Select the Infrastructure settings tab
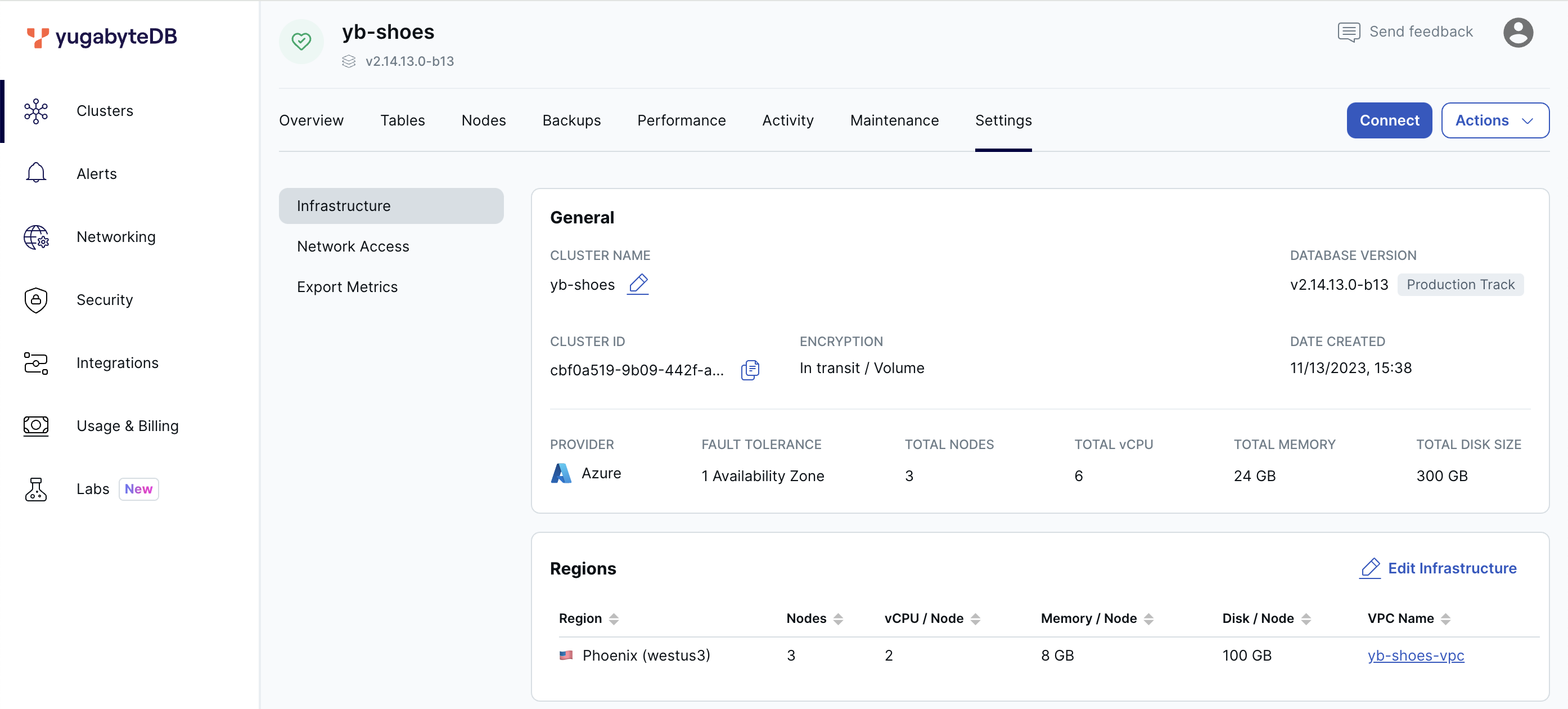Image resolution: width=1568 pixels, height=709 pixels. [391, 205]
